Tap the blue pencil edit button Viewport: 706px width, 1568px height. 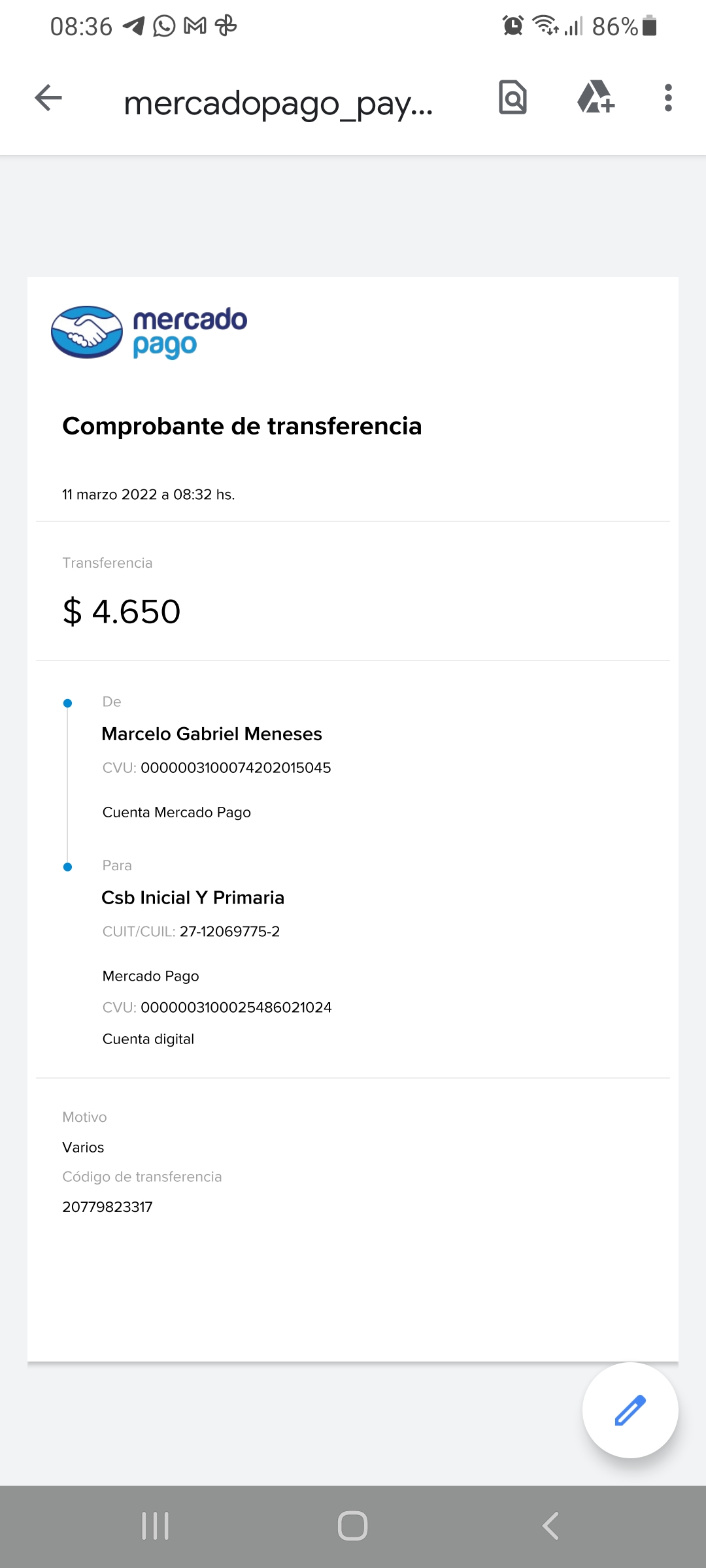[630, 1410]
